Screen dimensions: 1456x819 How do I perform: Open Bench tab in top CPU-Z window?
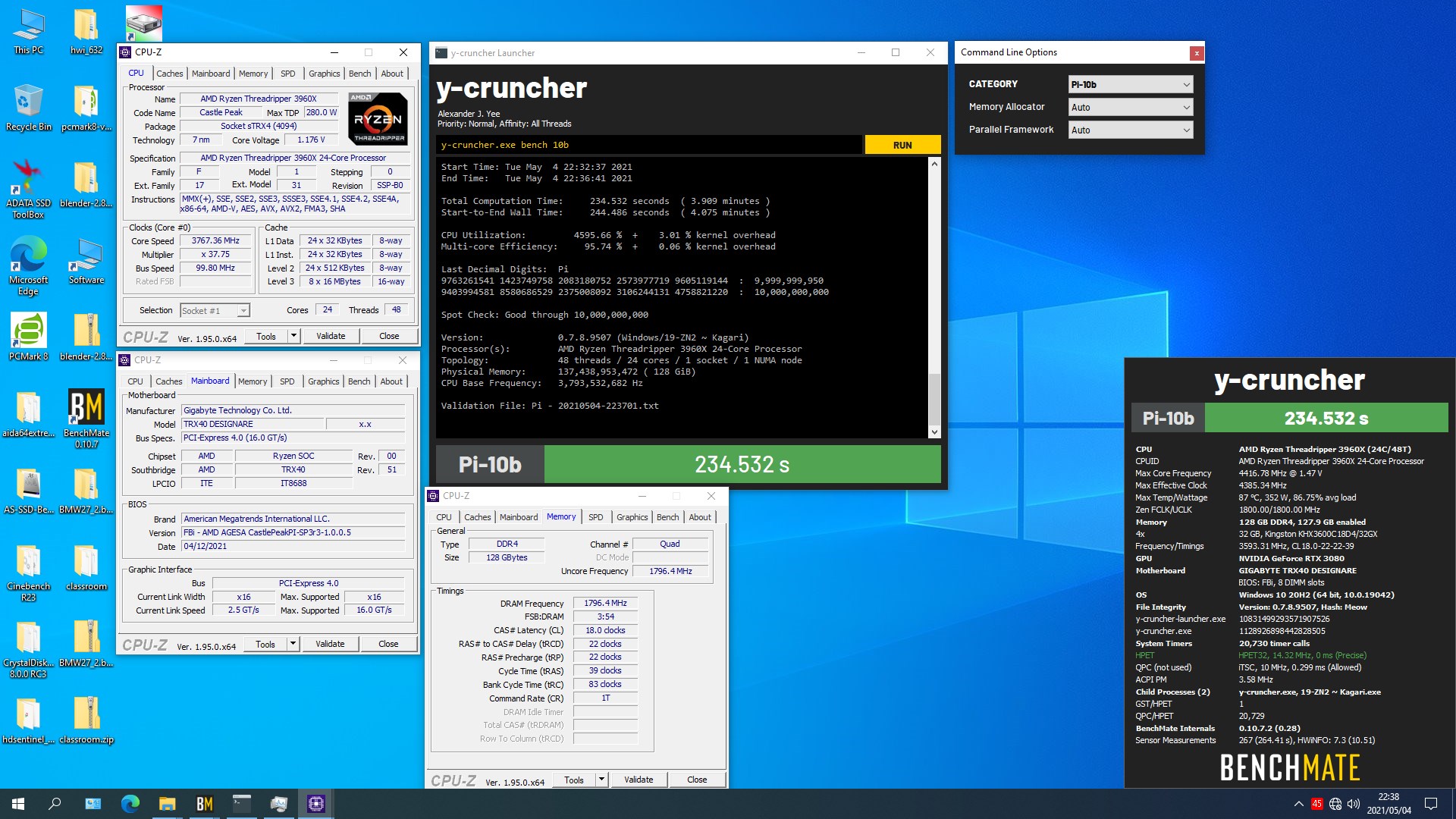(x=360, y=74)
